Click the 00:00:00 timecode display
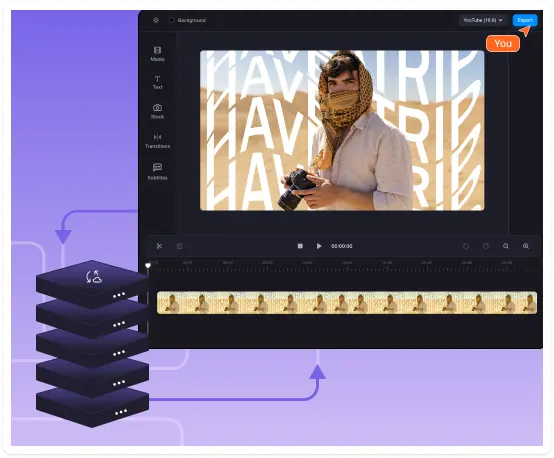The image size is (554, 458). tap(342, 246)
